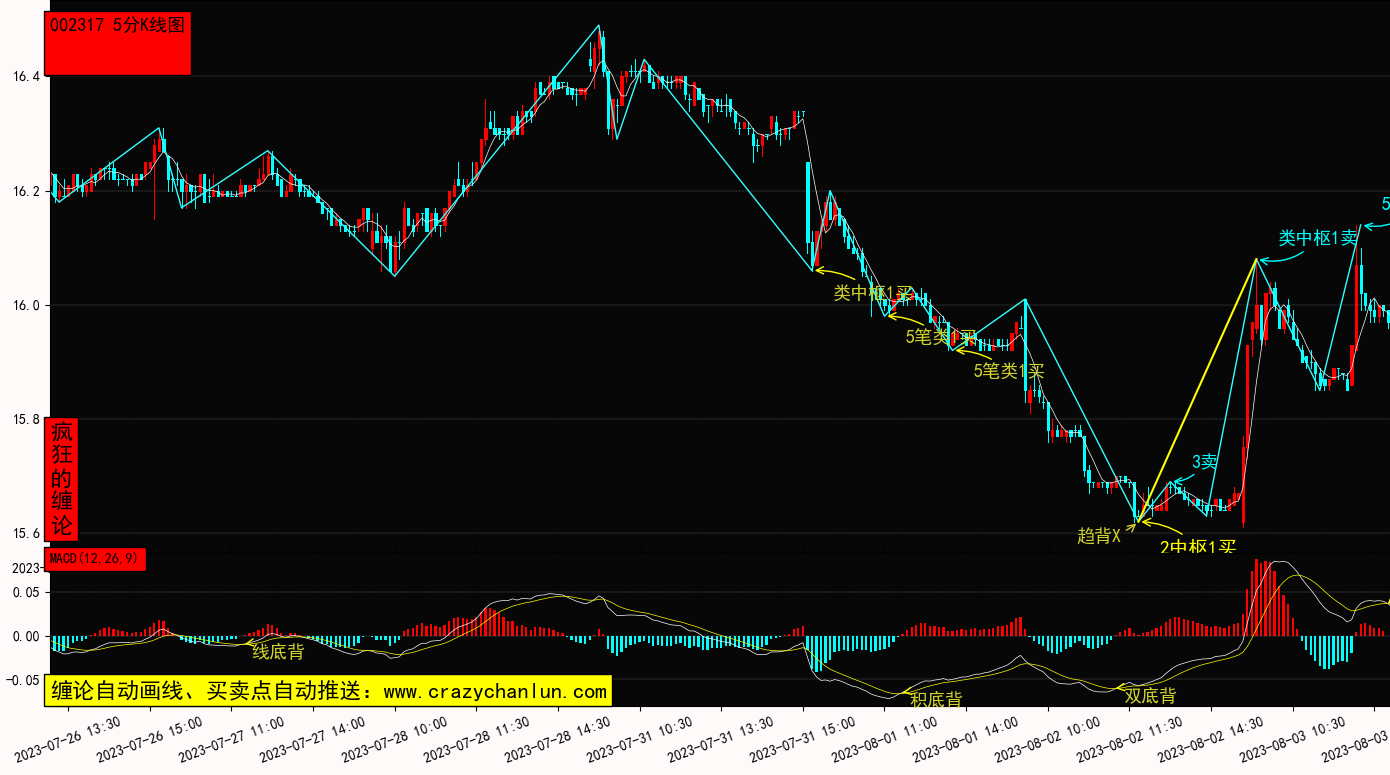This screenshot has width=1390, height=775.
Task: Click the 0.05 MACD axis value
Action: pos(26,592)
